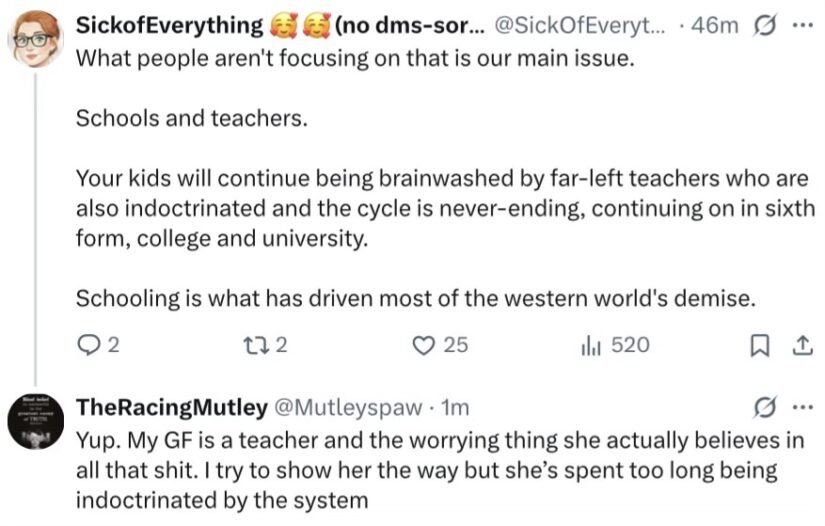
Task: Open more options menu on TheRacingMutley's reply
Action: click(x=802, y=408)
